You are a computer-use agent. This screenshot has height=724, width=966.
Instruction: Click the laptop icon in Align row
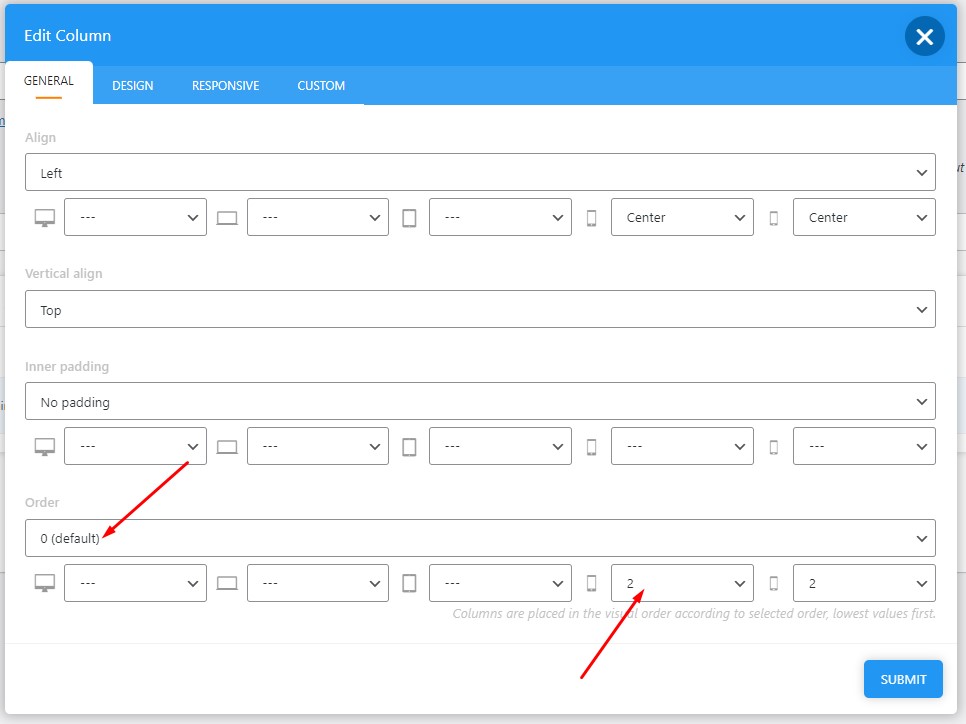227,218
